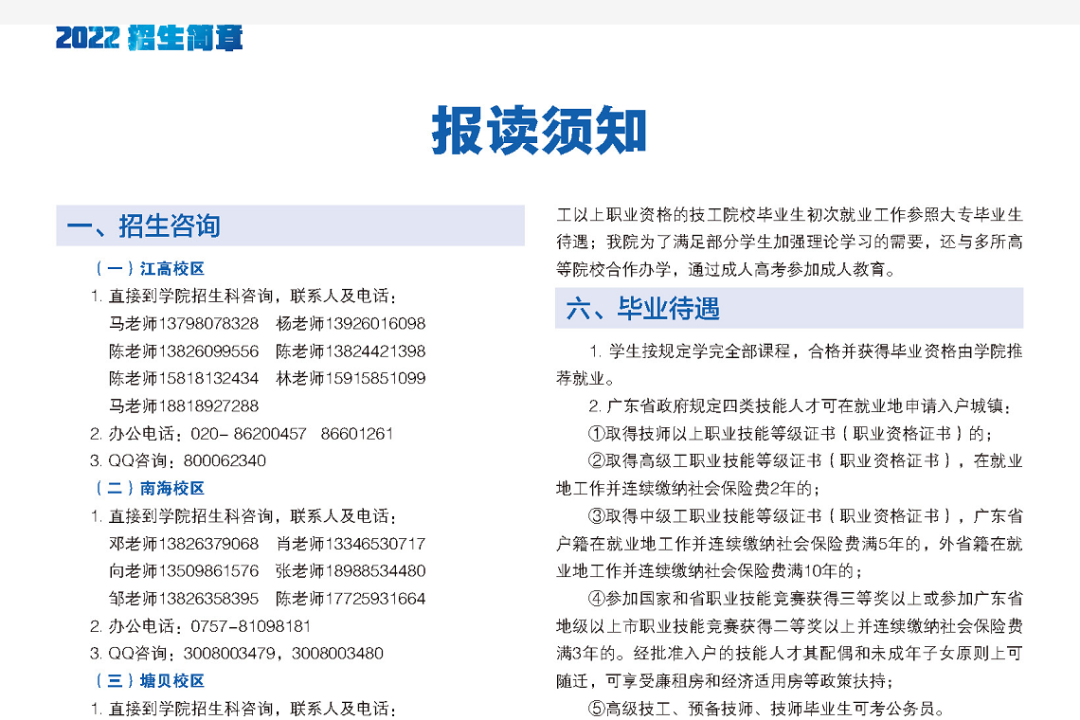The height and width of the screenshot is (720, 1080).
Task: Click phone number 向老师13509861576
Action: pos(184,570)
